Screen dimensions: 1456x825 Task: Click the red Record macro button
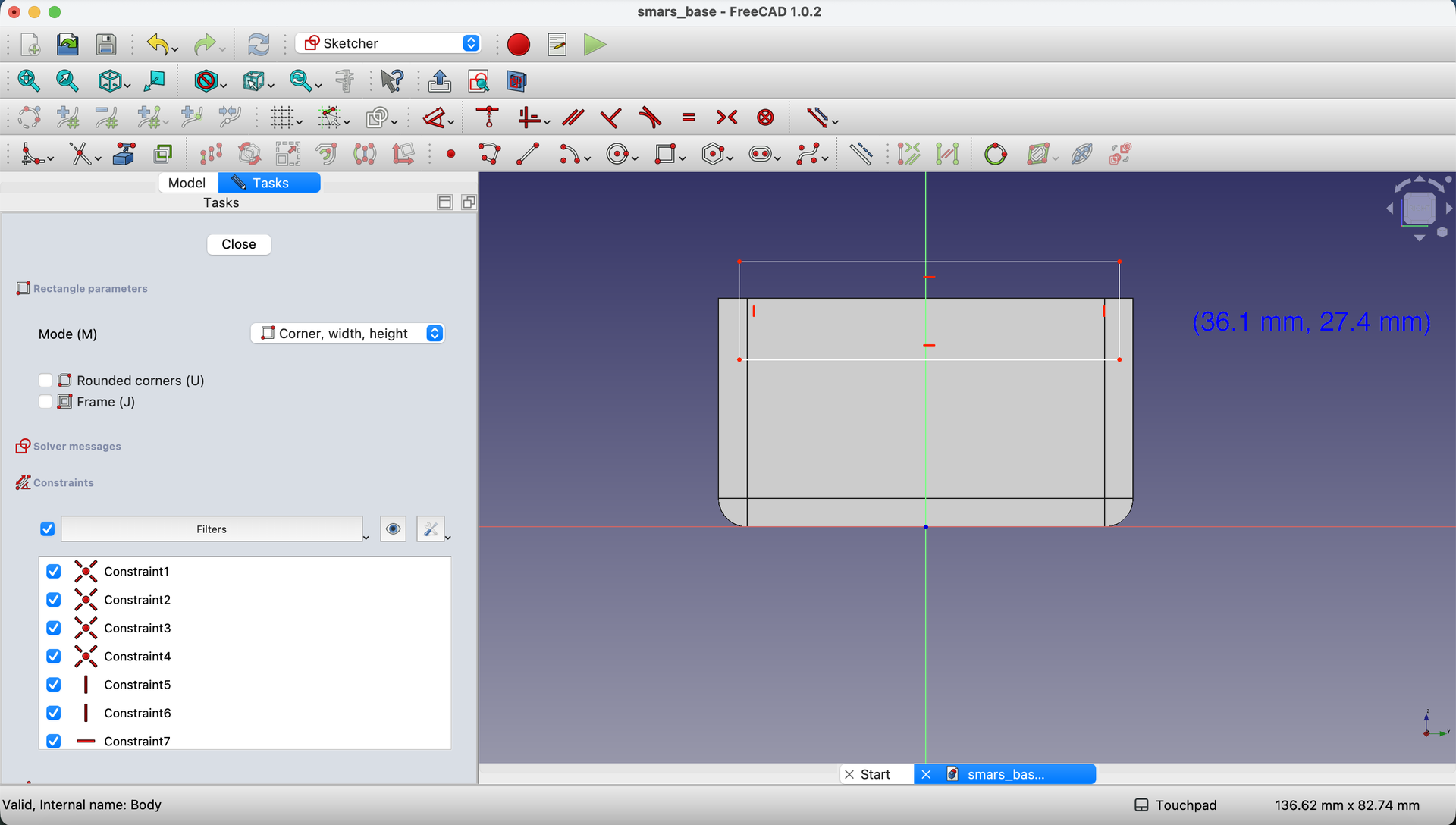519,44
